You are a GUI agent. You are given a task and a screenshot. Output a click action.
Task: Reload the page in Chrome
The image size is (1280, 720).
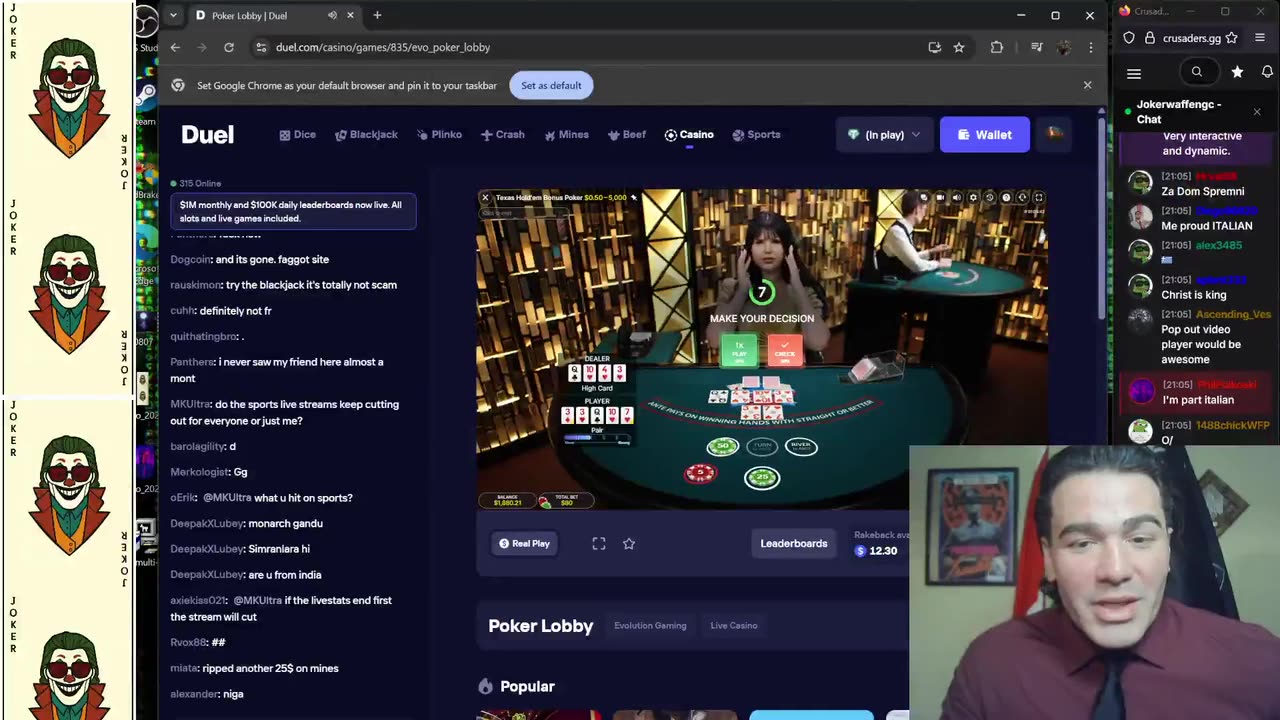point(229,47)
